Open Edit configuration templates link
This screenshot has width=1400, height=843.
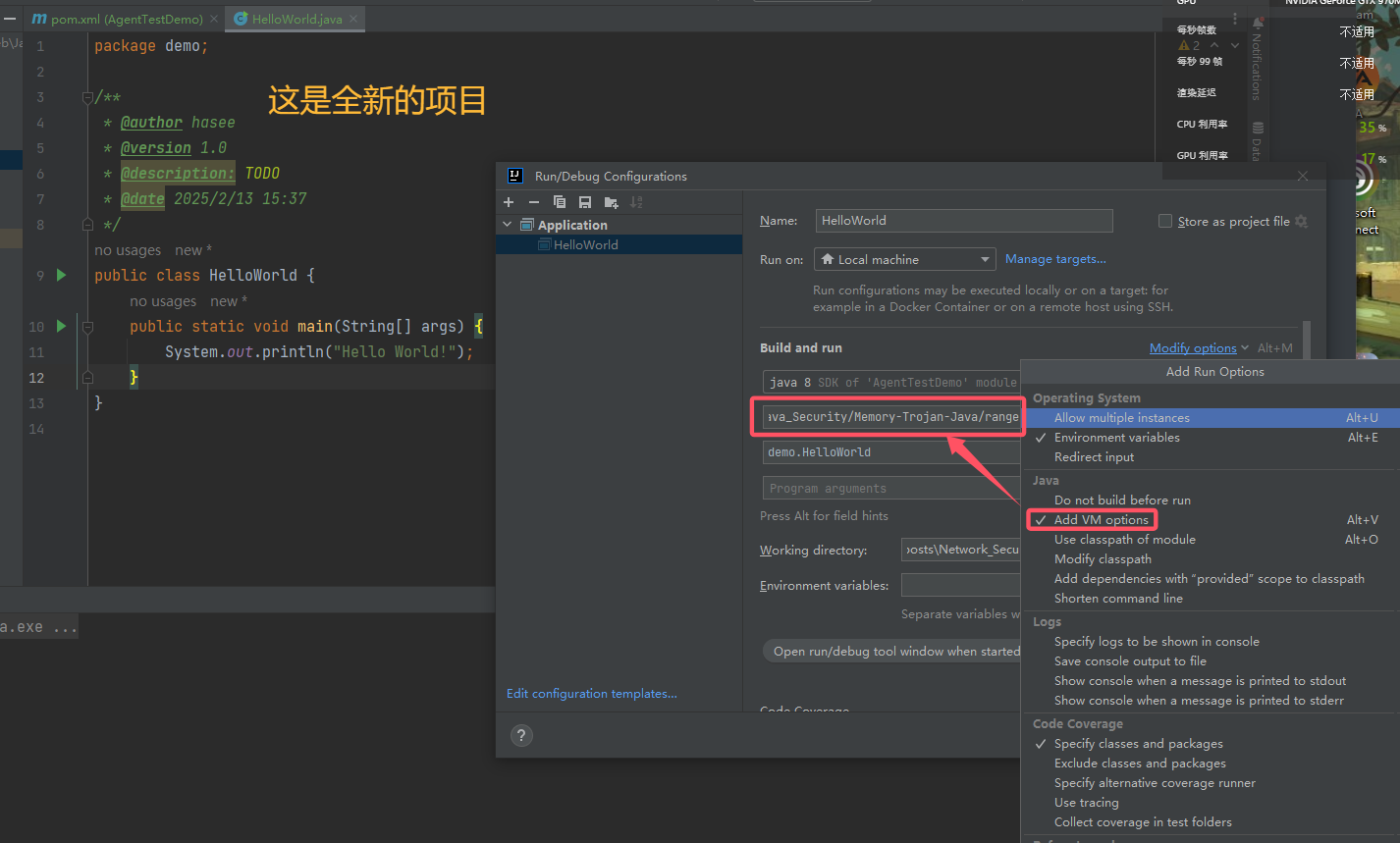[x=591, y=694]
